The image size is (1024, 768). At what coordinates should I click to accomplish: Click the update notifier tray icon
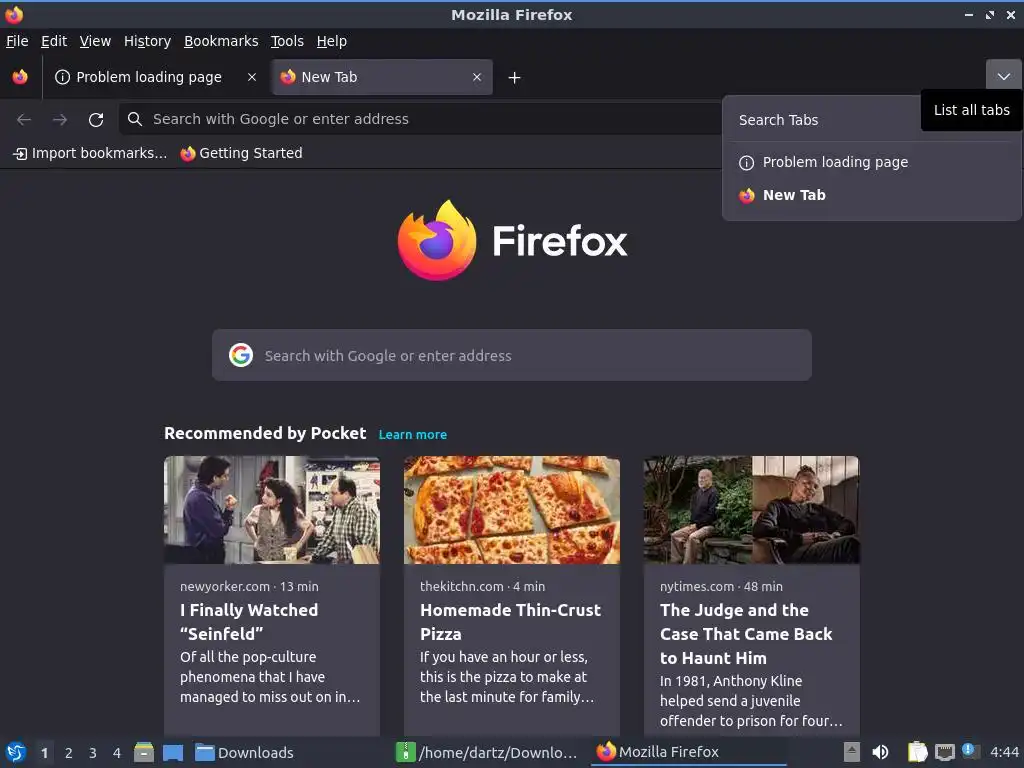point(970,751)
